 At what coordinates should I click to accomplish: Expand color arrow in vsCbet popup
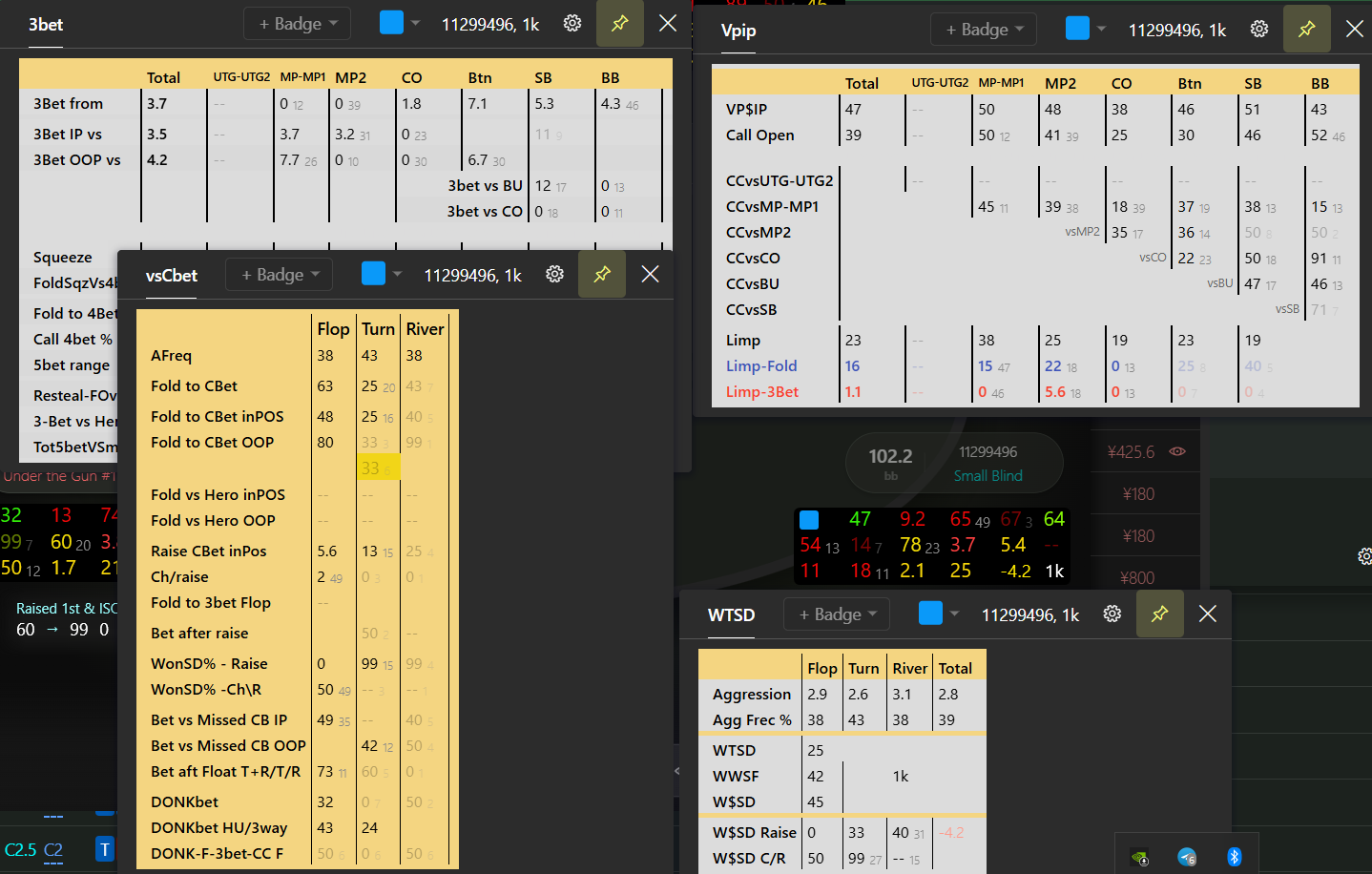tap(398, 274)
